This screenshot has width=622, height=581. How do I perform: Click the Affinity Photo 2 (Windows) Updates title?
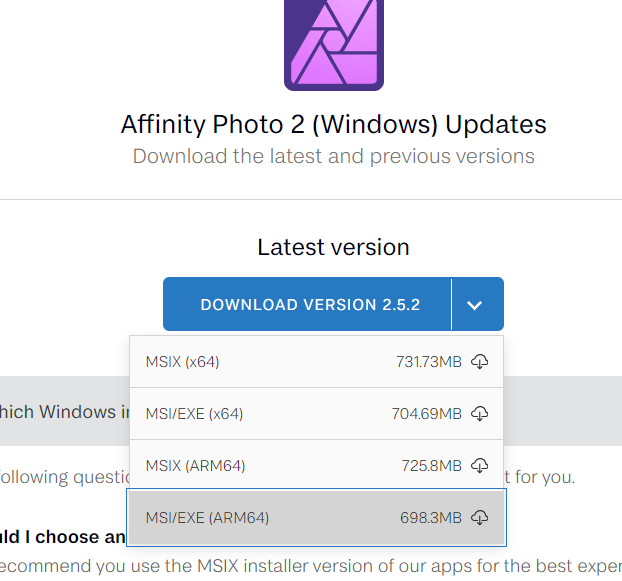pyautogui.click(x=334, y=124)
